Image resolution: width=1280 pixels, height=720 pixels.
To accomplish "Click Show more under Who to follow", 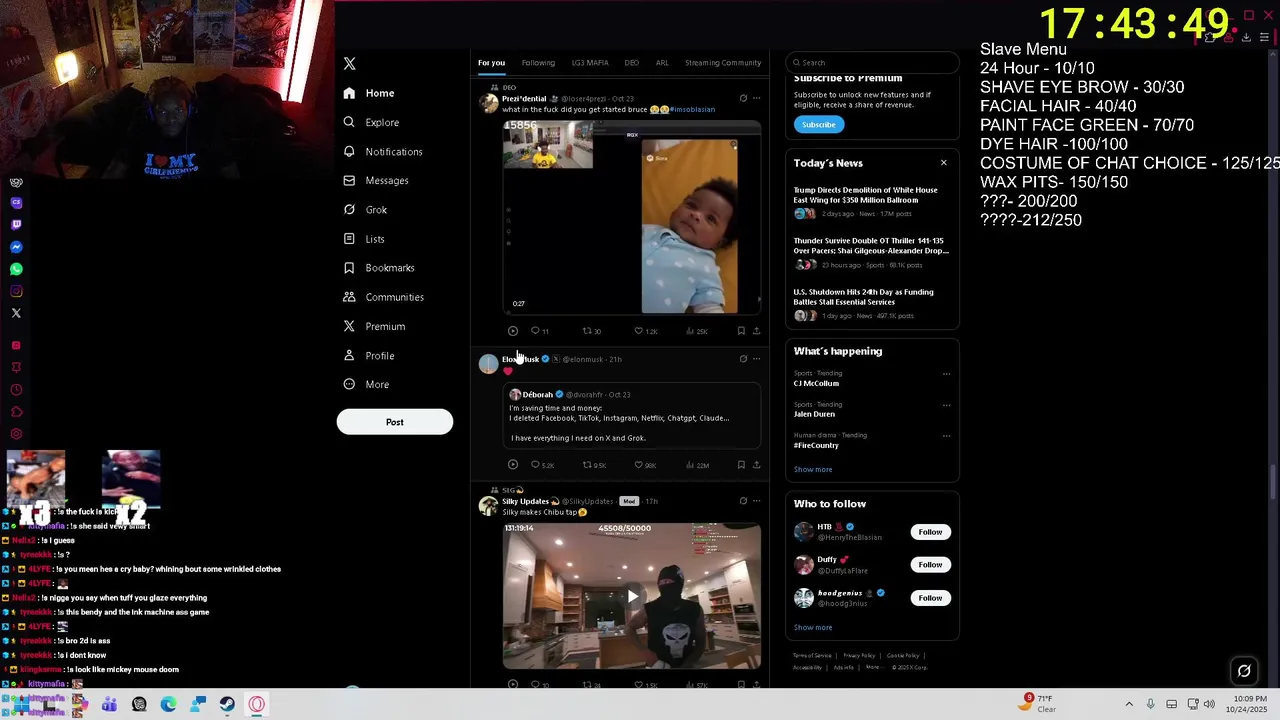I will coord(813,628).
